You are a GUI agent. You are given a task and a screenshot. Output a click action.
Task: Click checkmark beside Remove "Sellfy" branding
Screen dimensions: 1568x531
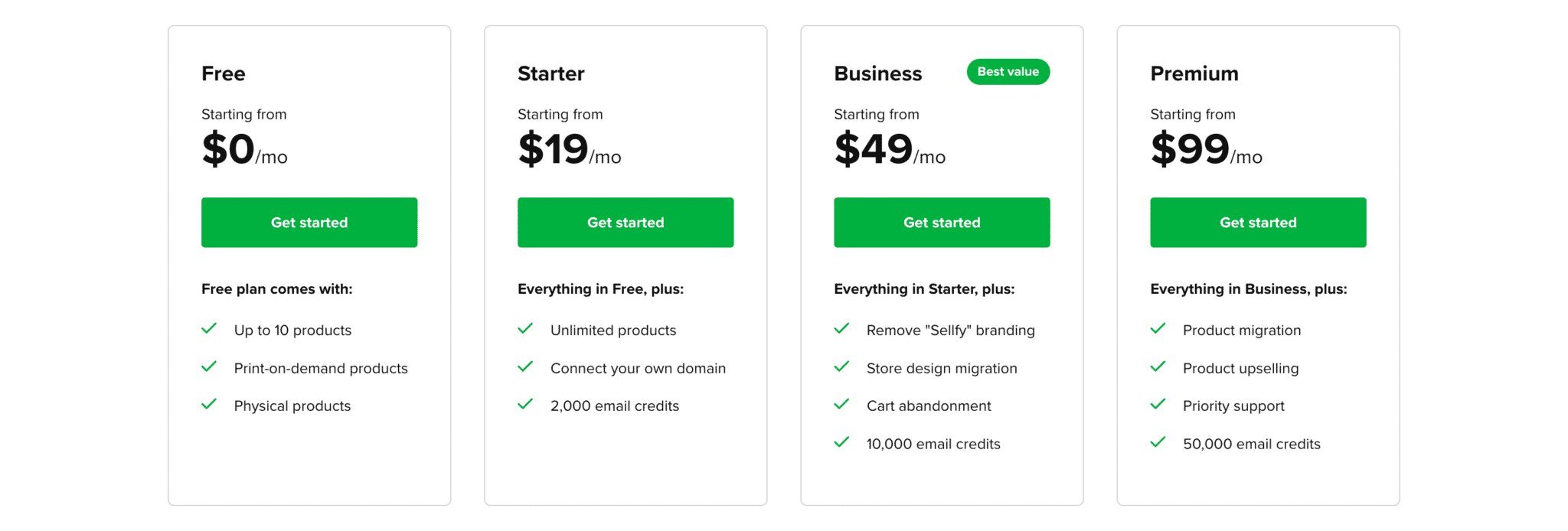pyautogui.click(x=841, y=329)
